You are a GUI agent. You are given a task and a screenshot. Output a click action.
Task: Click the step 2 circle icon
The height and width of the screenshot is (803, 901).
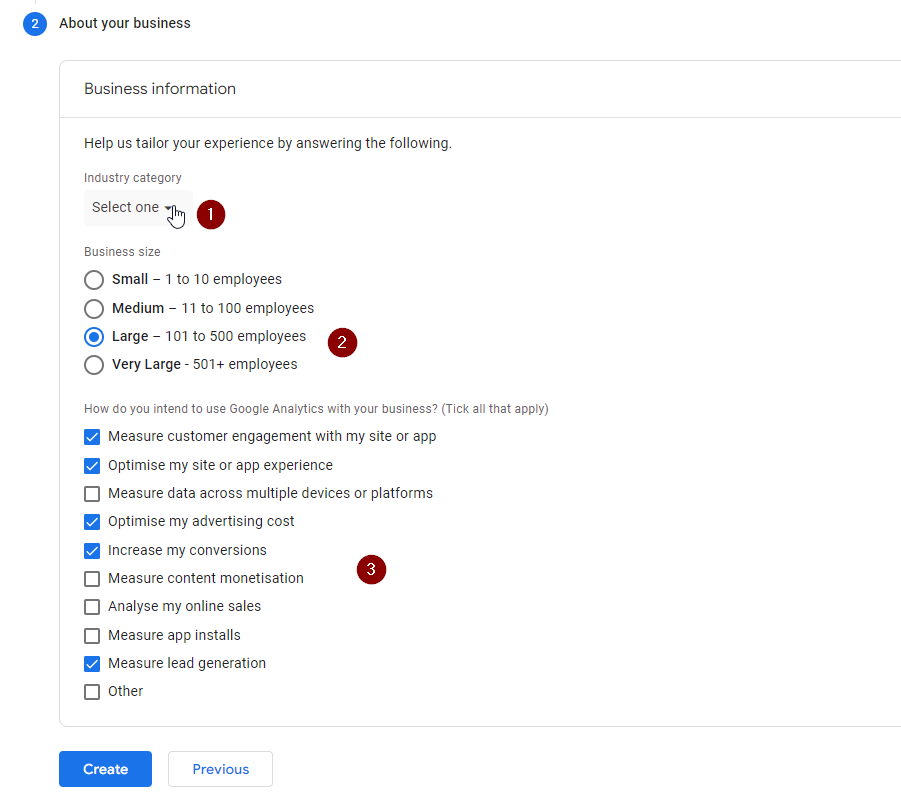[35, 24]
